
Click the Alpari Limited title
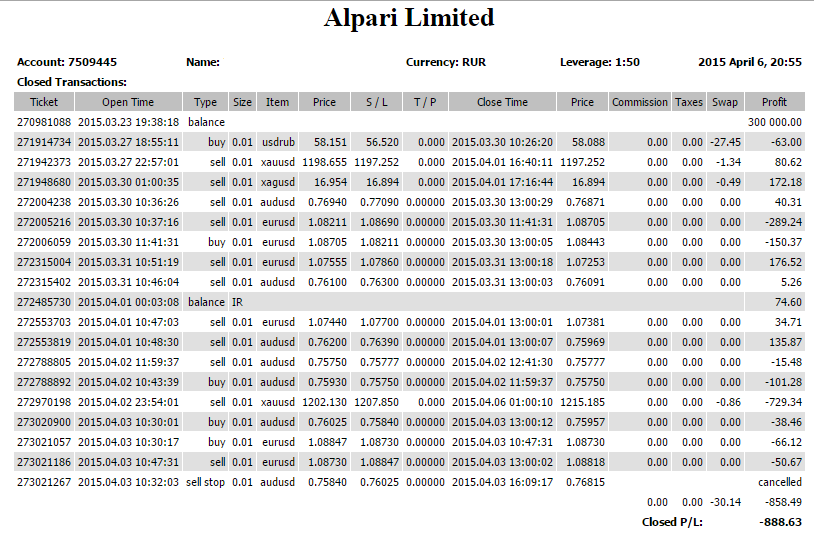pos(409,18)
